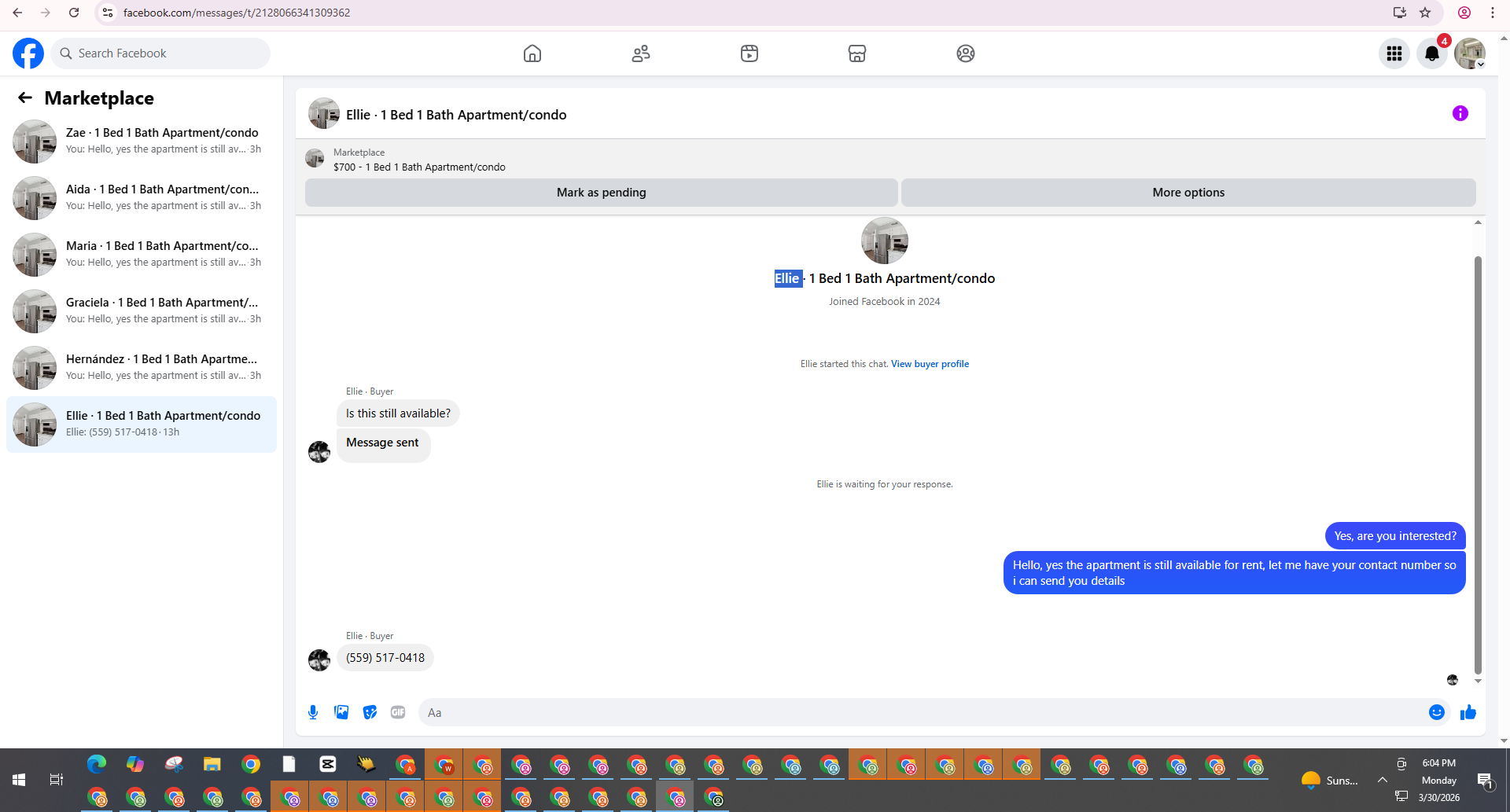Choose a sticker icon
Image resolution: width=1510 pixels, height=812 pixels.
pyautogui.click(x=370, y=712)
